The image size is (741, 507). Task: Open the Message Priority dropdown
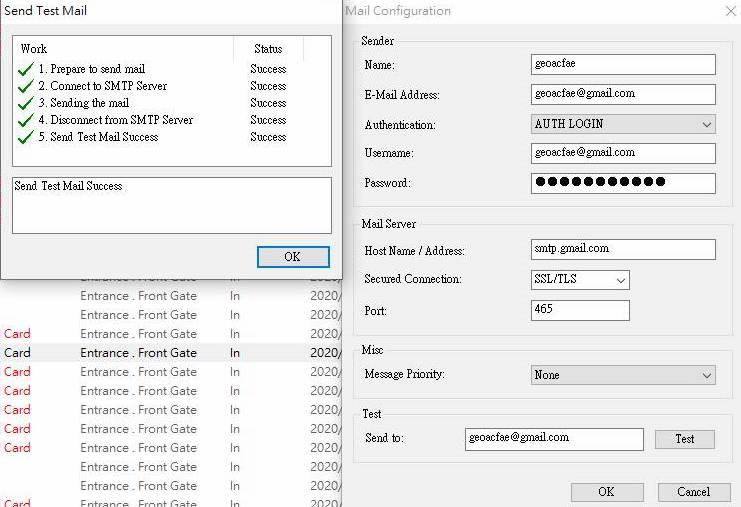tap(623, 375)
